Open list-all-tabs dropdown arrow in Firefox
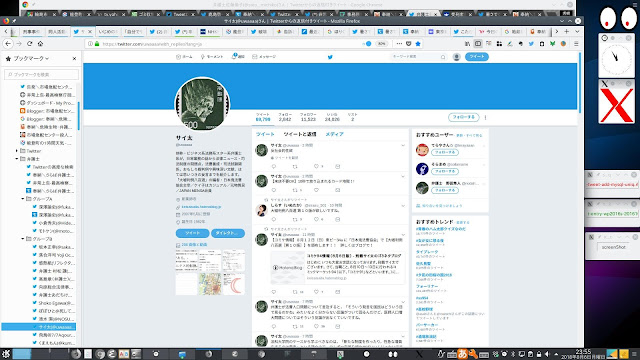The height and width of the screenshot is (360, 640). pos(577,31)
